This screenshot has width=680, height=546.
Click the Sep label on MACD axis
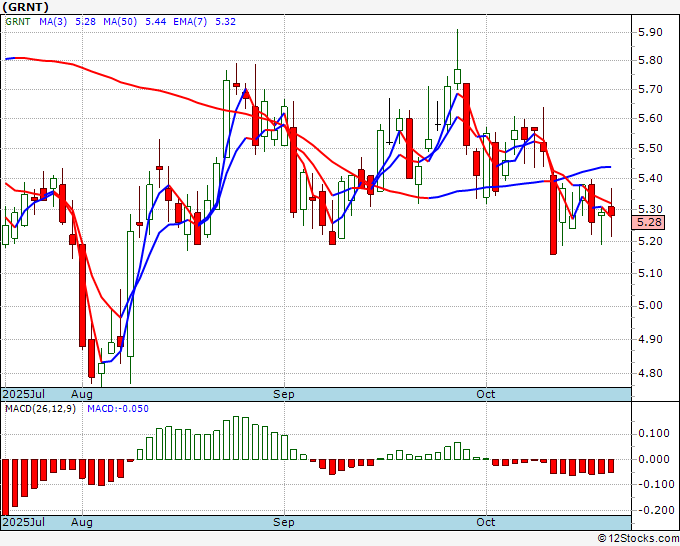284,522
